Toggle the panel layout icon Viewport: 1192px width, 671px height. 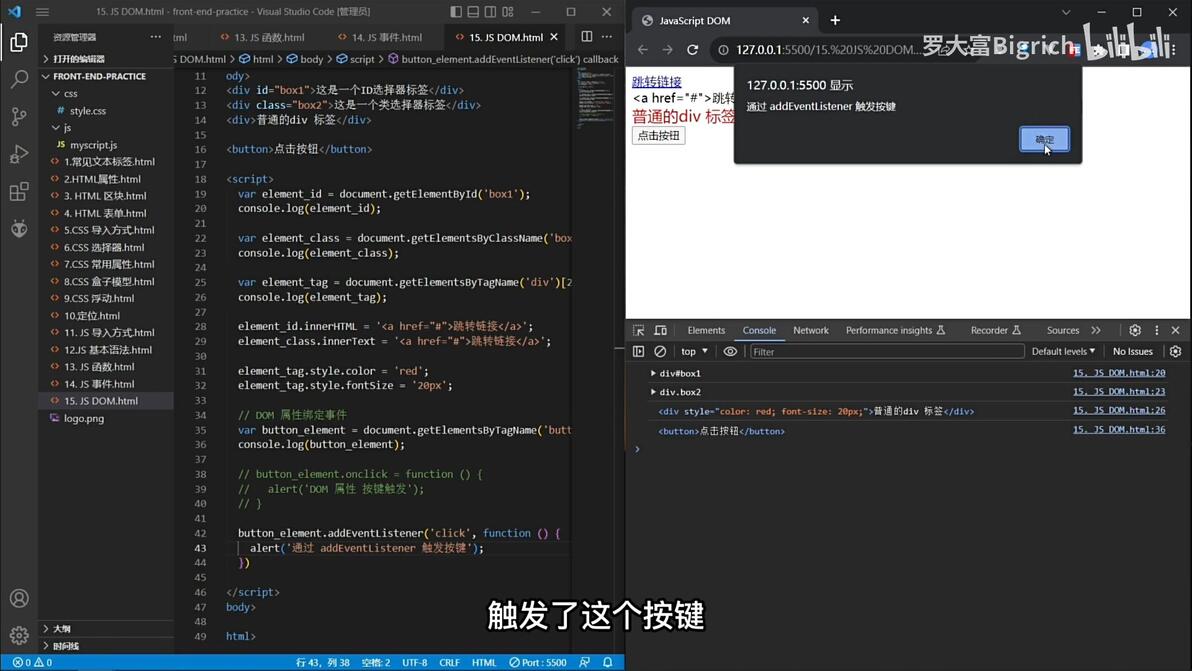(473, 12)
